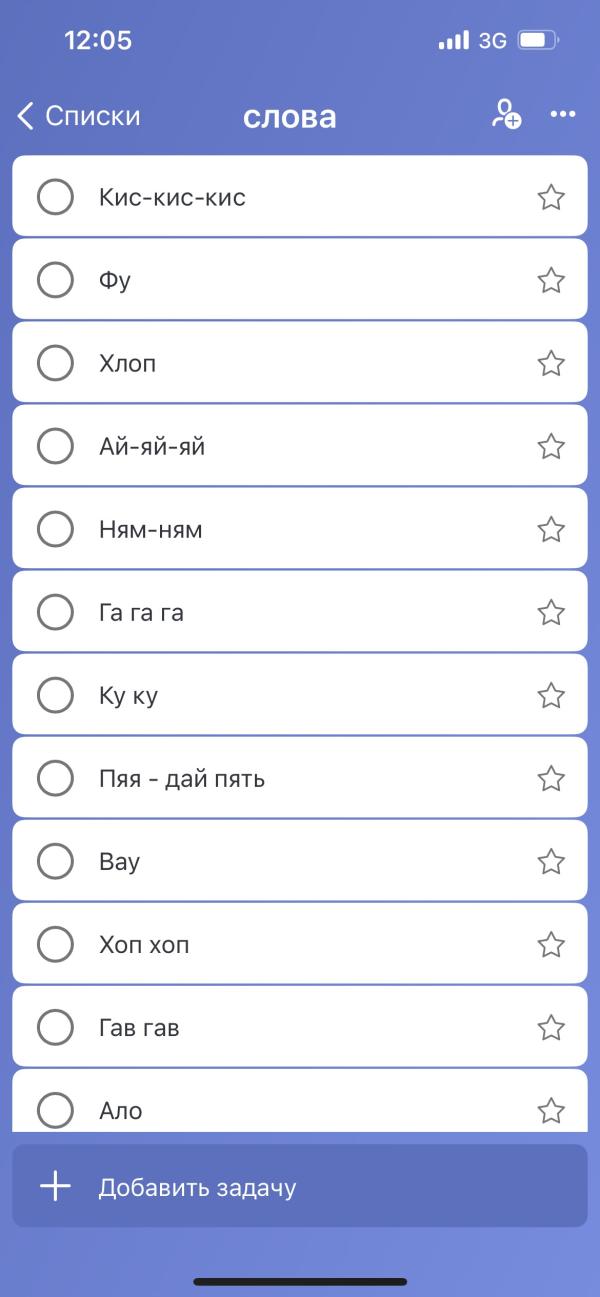
Task: Tap the слова list title
Action: 289,117
